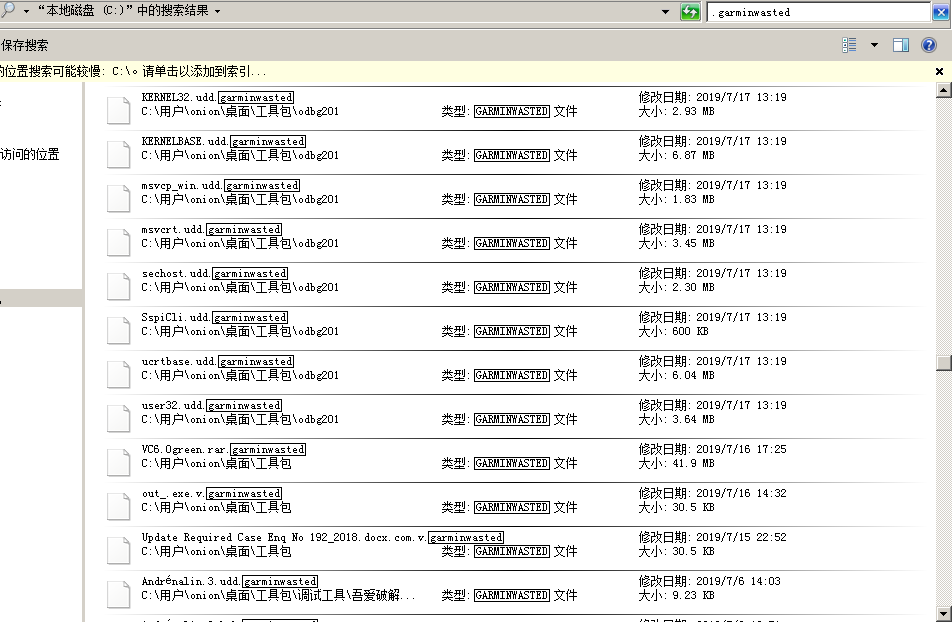Select the Update Required Case Enq file icon
Image resolution: width=952 pixels, height=622 pixels.
pyautogui.click(x=118, y=550)
